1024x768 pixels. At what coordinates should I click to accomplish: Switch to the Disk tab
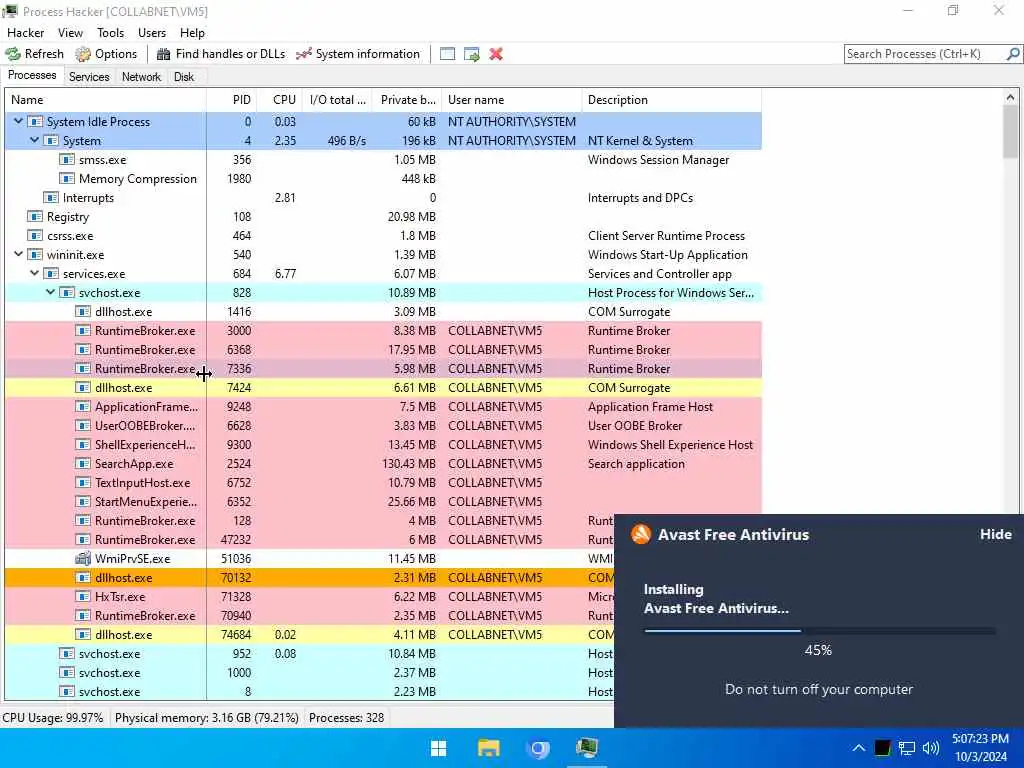point(184,77)
